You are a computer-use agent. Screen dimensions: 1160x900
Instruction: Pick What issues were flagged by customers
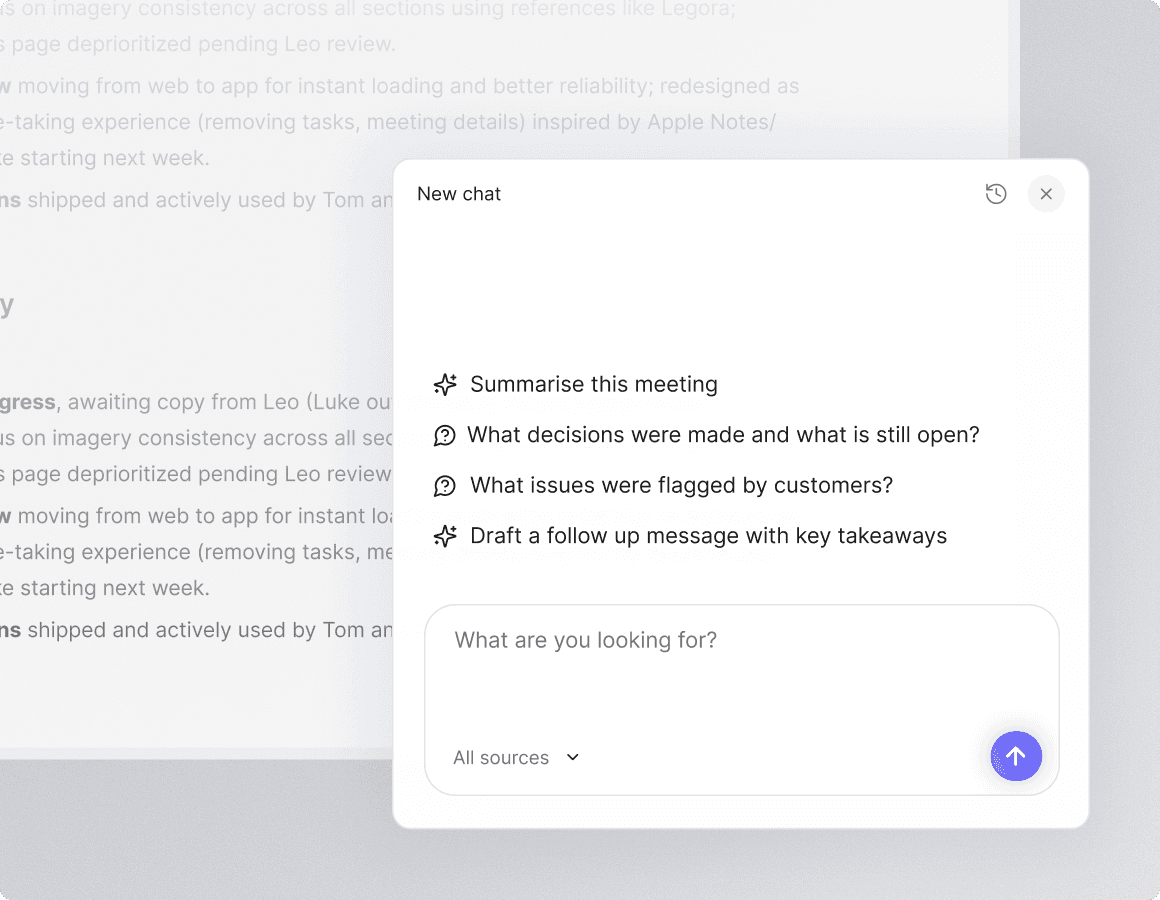point(681,486)
